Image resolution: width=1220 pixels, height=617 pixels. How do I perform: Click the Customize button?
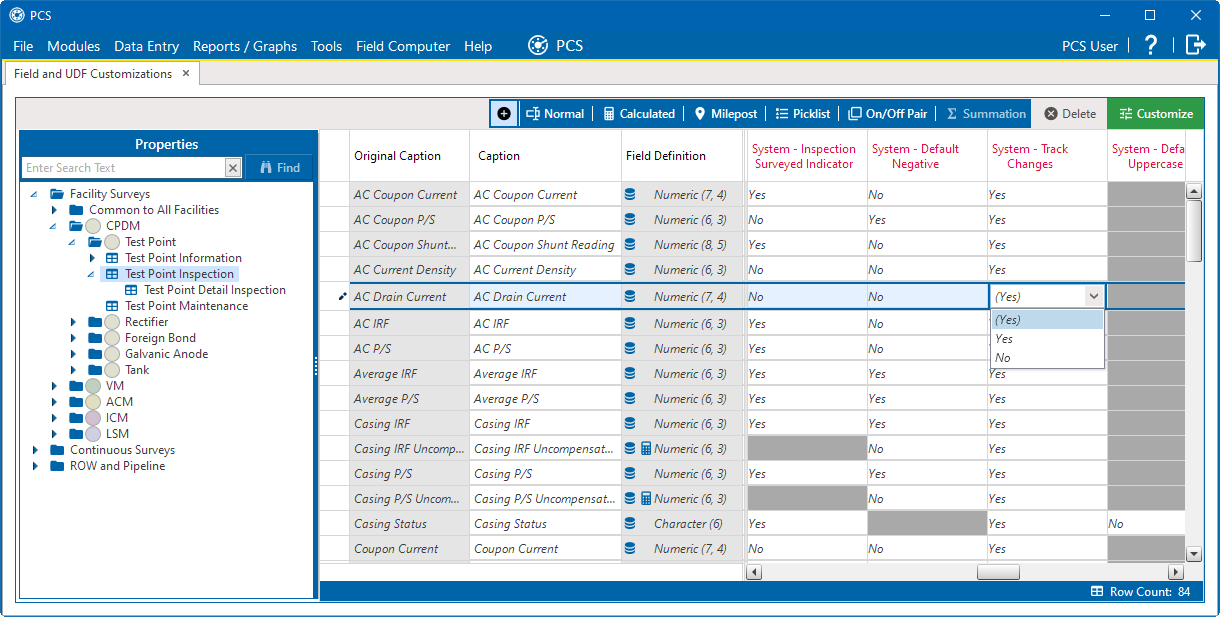point(1155,113)
